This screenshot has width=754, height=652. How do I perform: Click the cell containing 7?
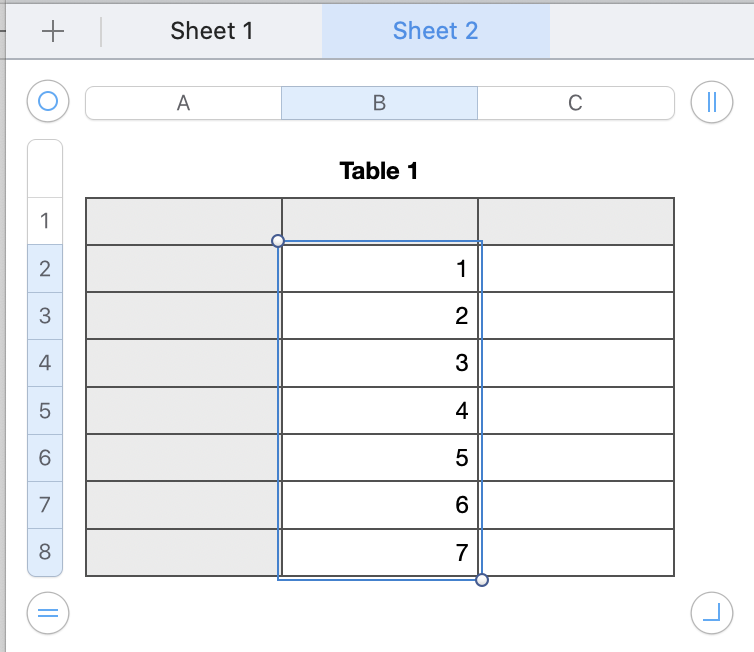click(380, 553)
